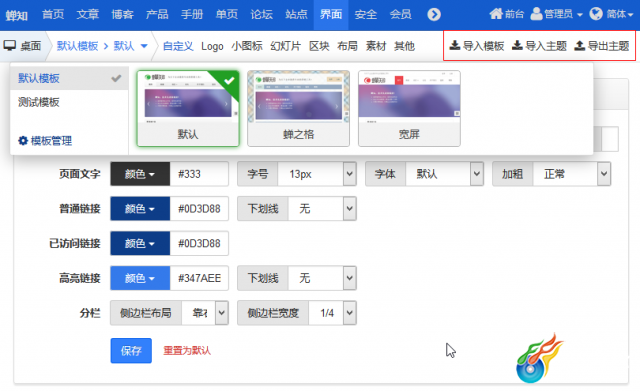
Task: Open the 其他 tab
Action: click(404, 46)
